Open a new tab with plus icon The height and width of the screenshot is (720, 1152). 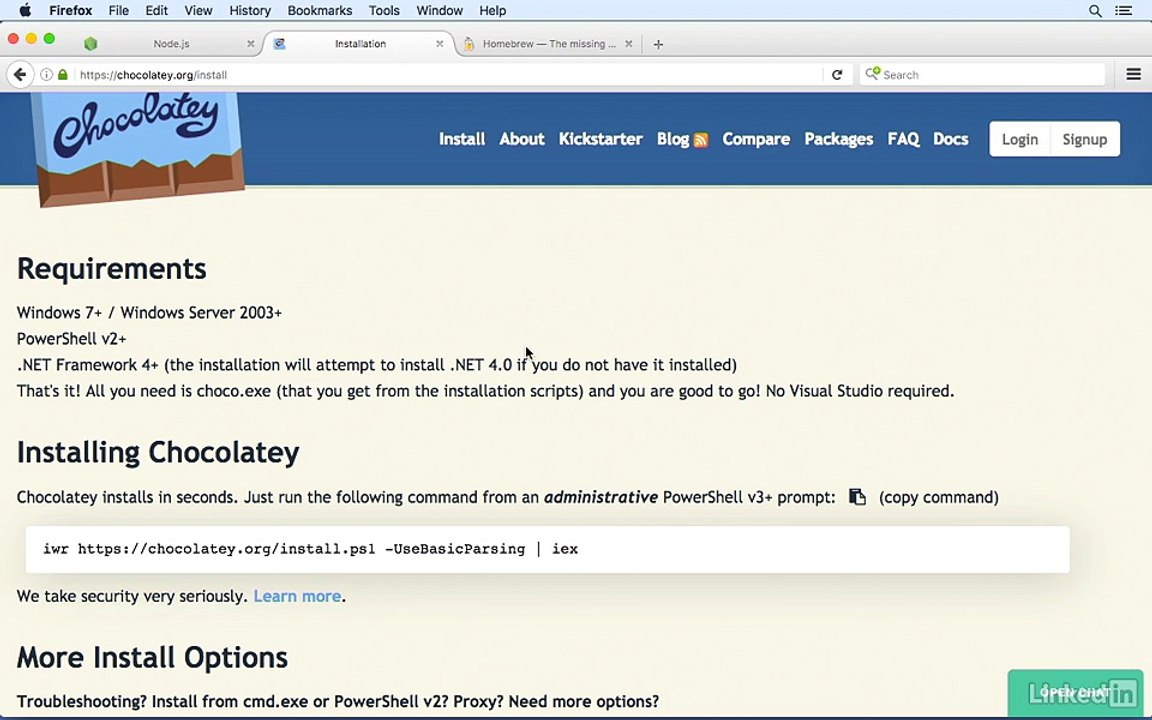click(658, 44)
